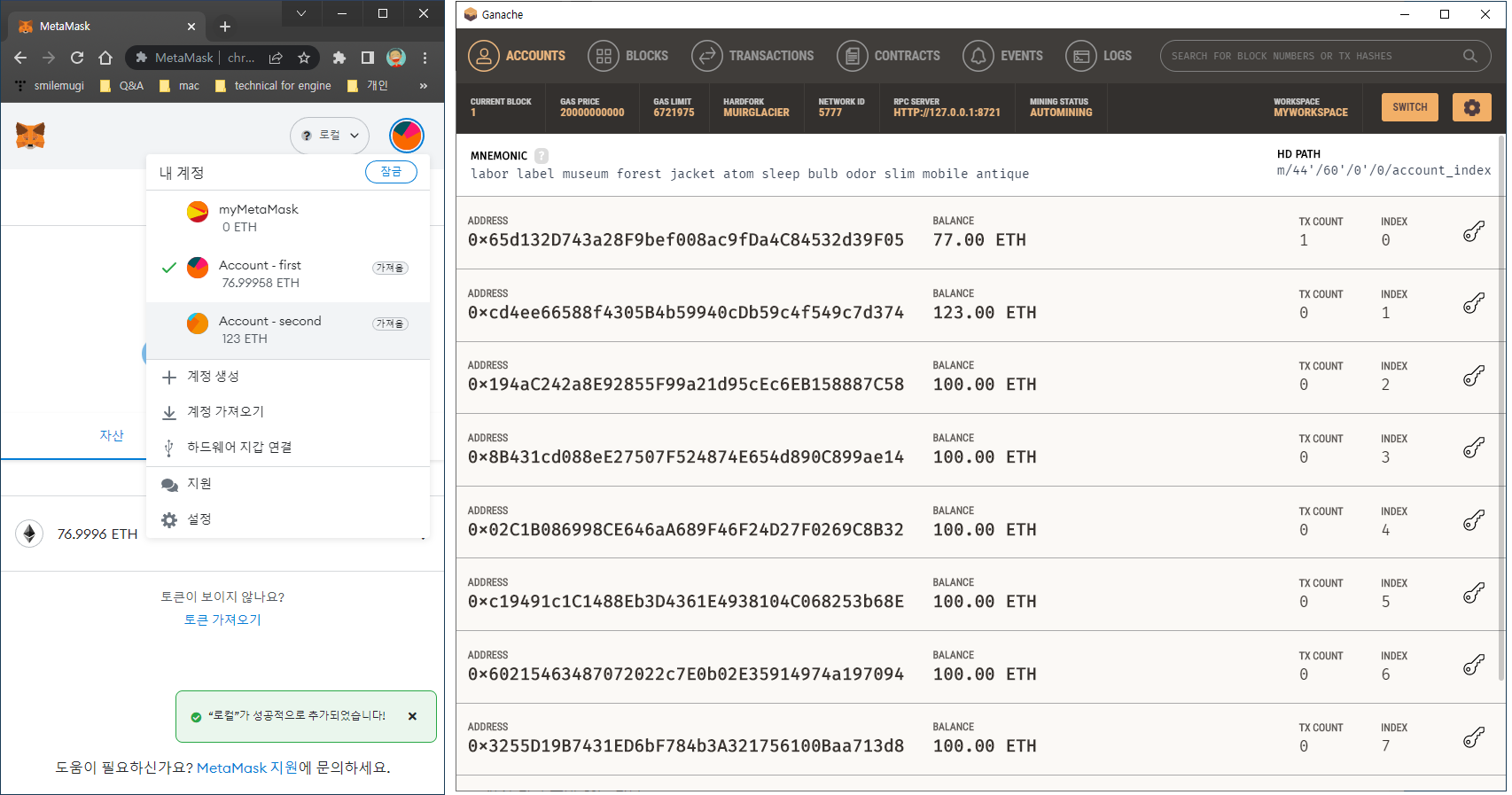Click the mnemonic help question mark
The image size is (1512, 795).
tap(542, 155)
